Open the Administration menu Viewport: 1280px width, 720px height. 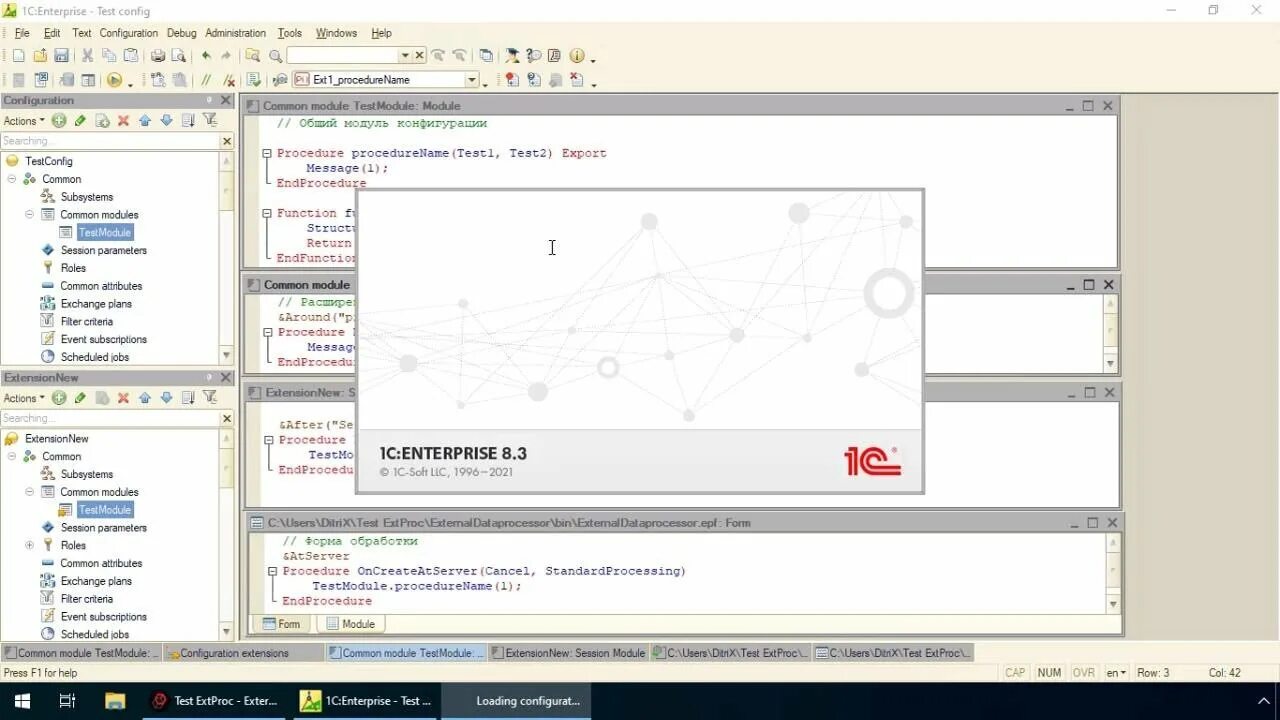pyautogui.click(x=236, y=33)
